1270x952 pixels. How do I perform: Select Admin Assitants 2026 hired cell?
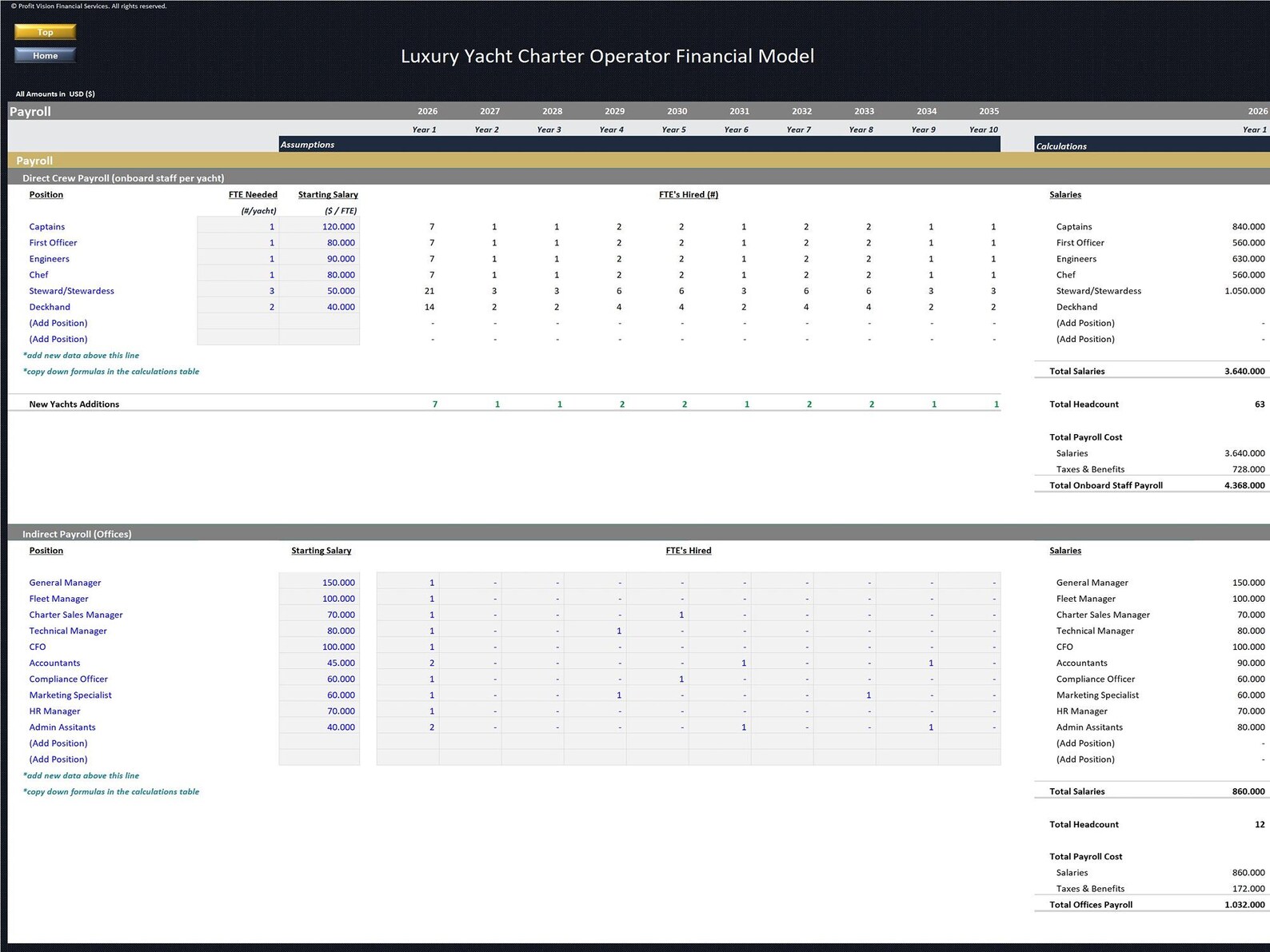tap(408, 727)
